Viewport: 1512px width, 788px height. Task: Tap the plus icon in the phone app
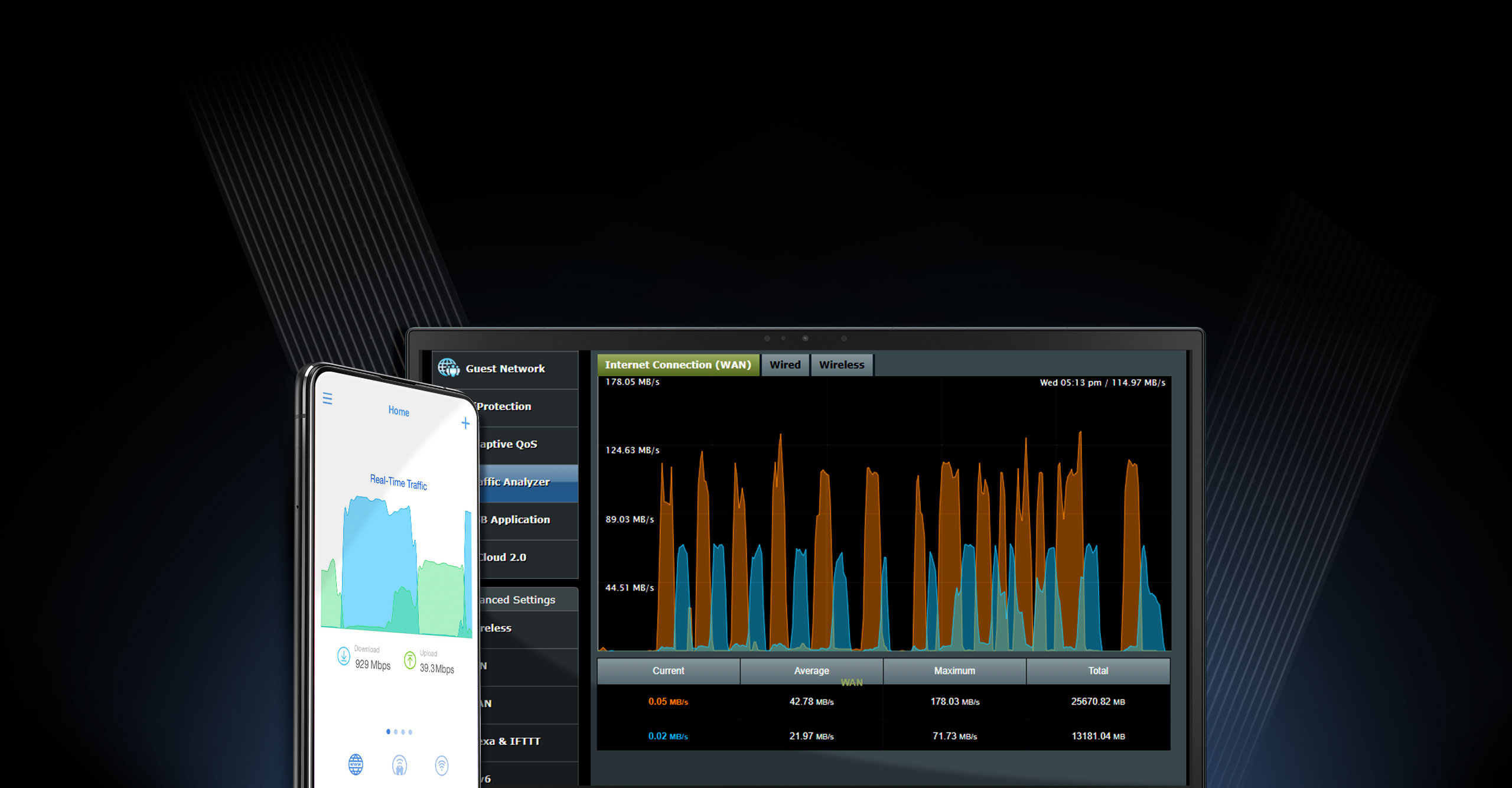tap(465, 423)
